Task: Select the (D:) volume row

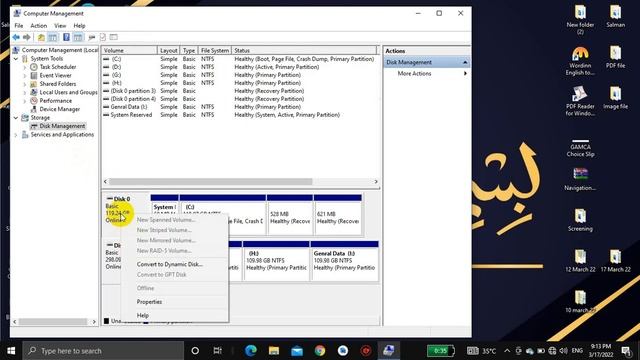Action: [x=239, y=67]
